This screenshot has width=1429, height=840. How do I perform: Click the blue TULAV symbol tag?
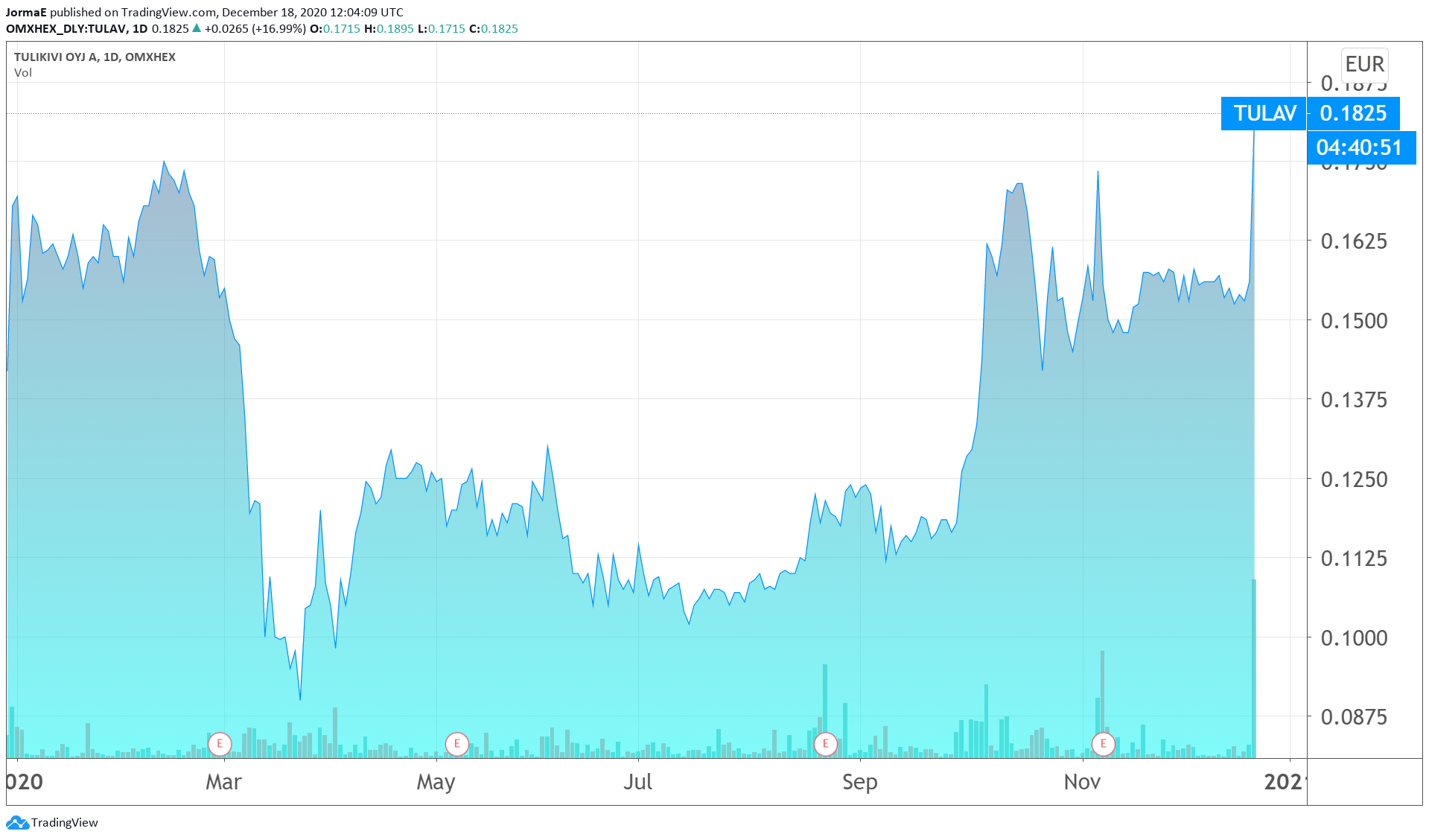click(1264, 113)
